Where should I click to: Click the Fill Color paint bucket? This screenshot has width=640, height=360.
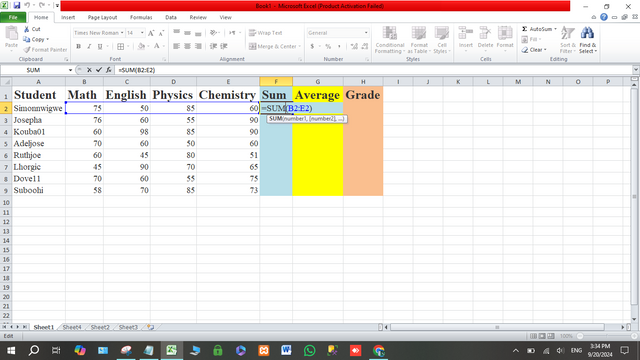[141, 47]
